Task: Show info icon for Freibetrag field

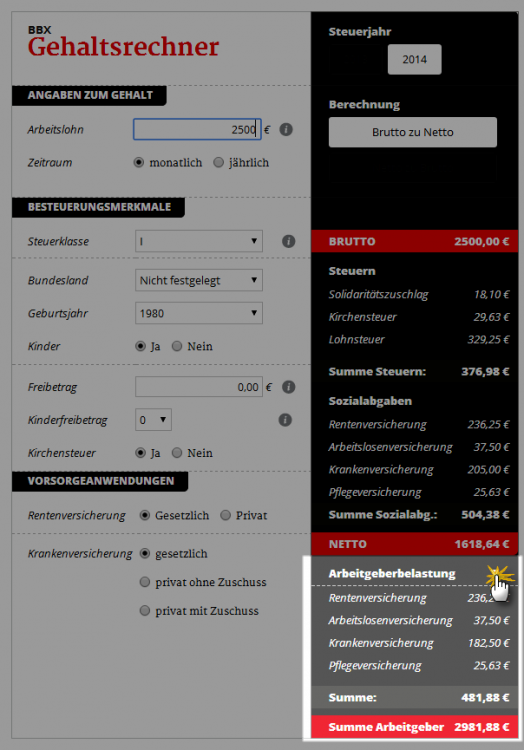Action: click(288, 386)
